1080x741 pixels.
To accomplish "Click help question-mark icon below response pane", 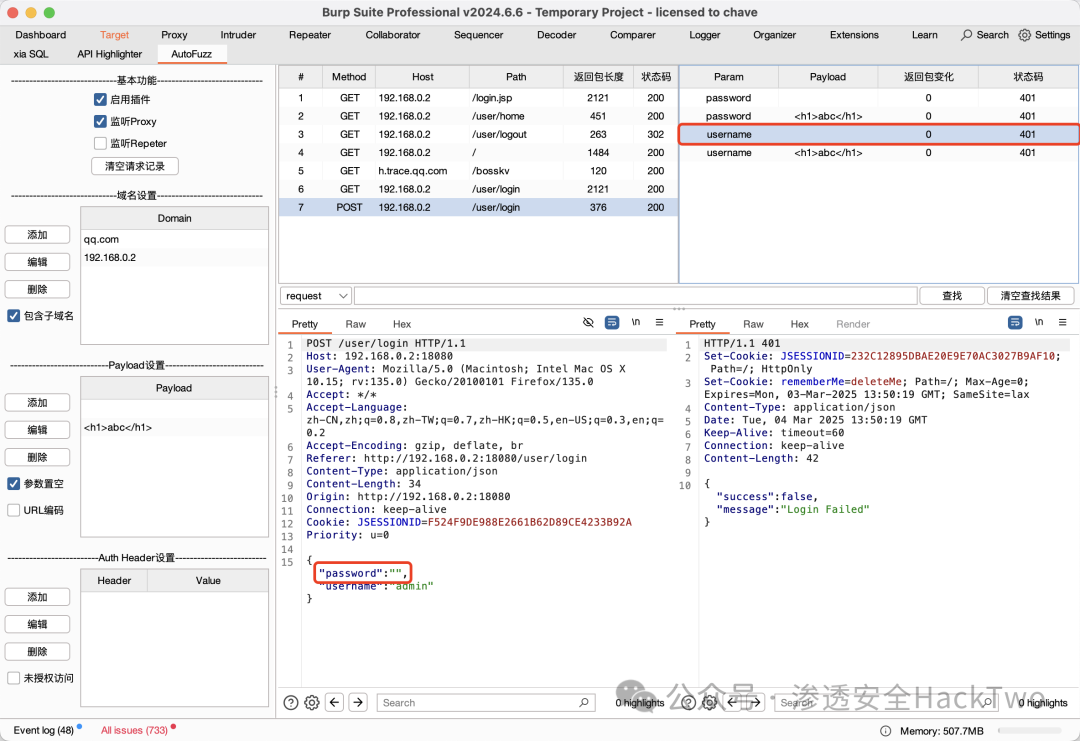I will coord(688,702).
